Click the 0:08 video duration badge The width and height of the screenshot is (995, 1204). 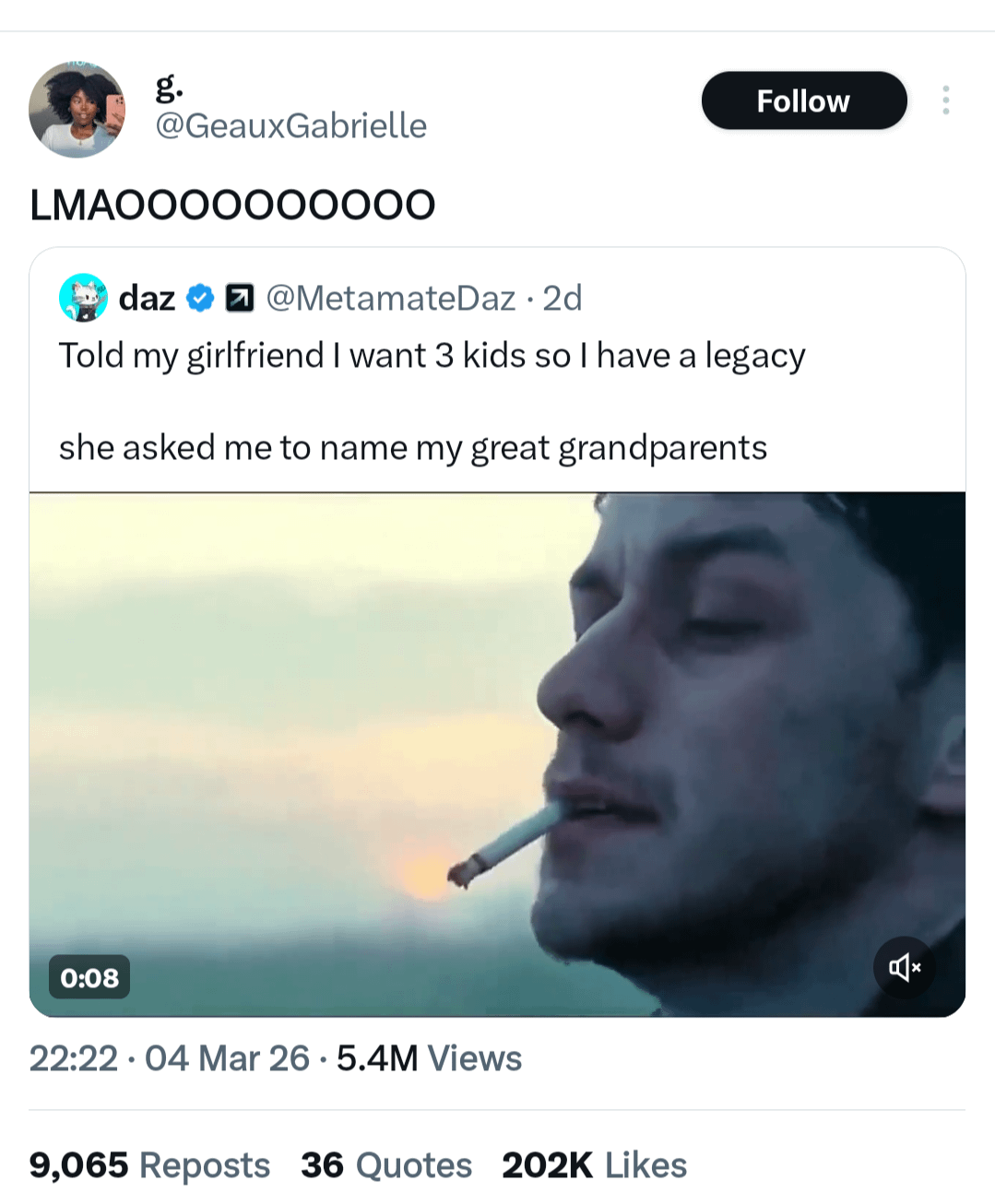tap(89, 977)
